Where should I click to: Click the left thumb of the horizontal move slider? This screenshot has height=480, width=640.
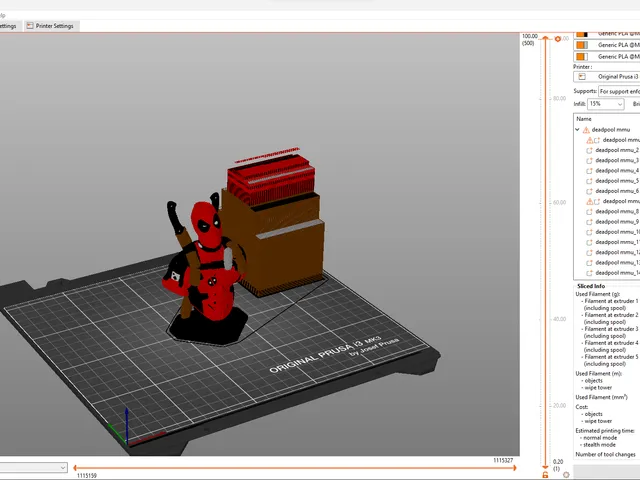(75, 468)
